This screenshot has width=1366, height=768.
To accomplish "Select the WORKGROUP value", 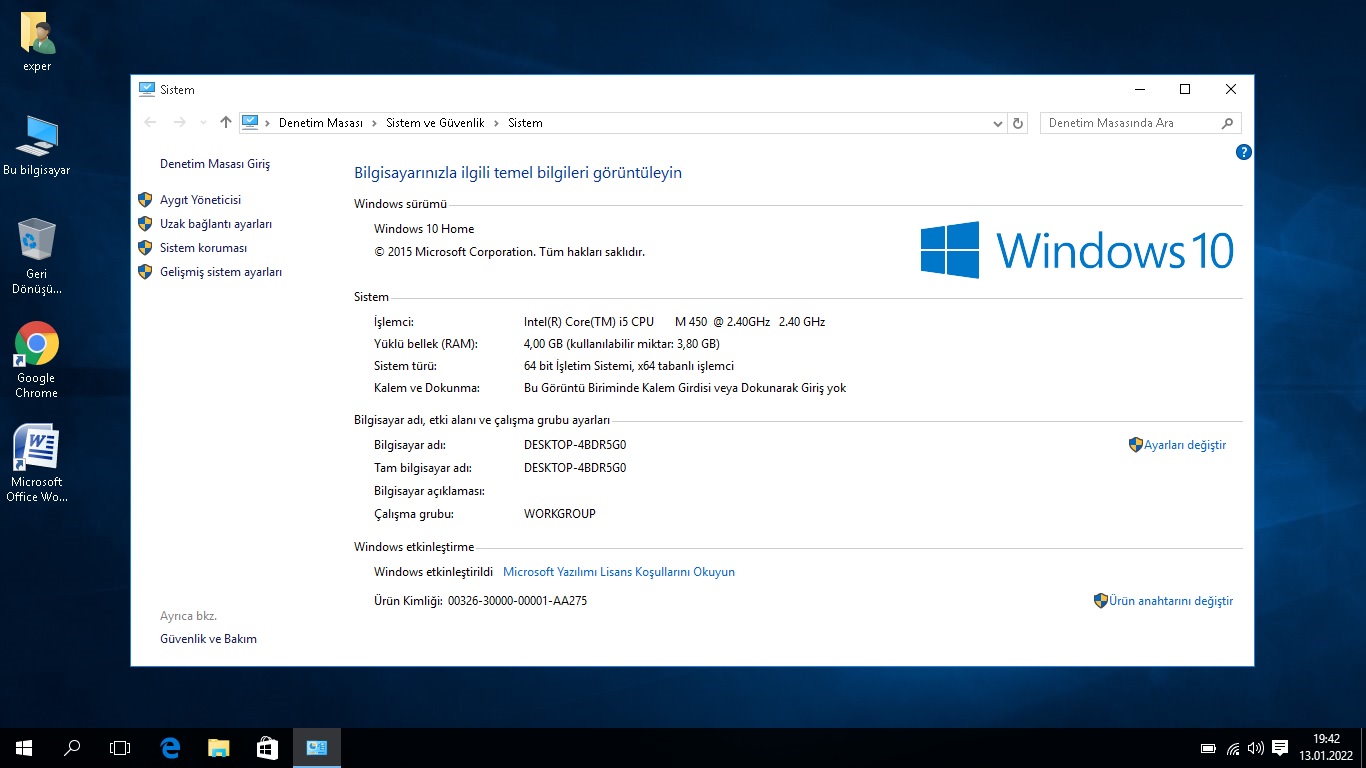I will tap(560, 514).
